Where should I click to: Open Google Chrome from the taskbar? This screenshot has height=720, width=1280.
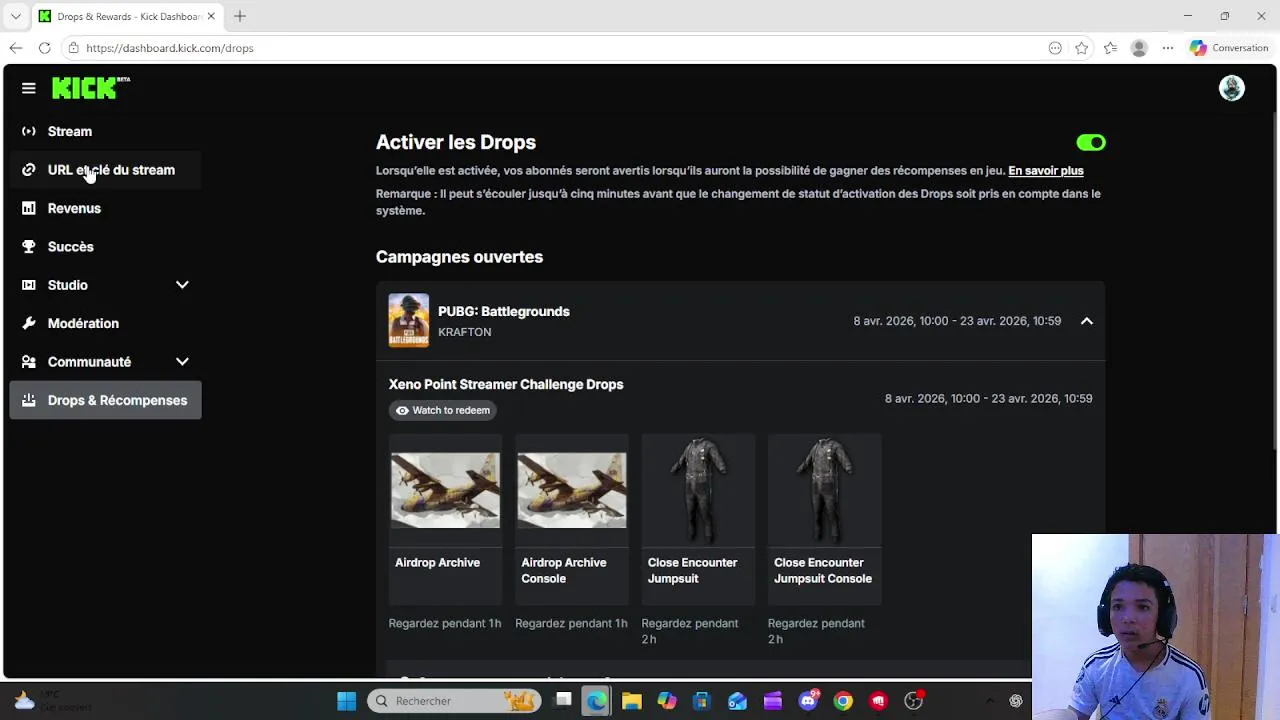[843, 701]
